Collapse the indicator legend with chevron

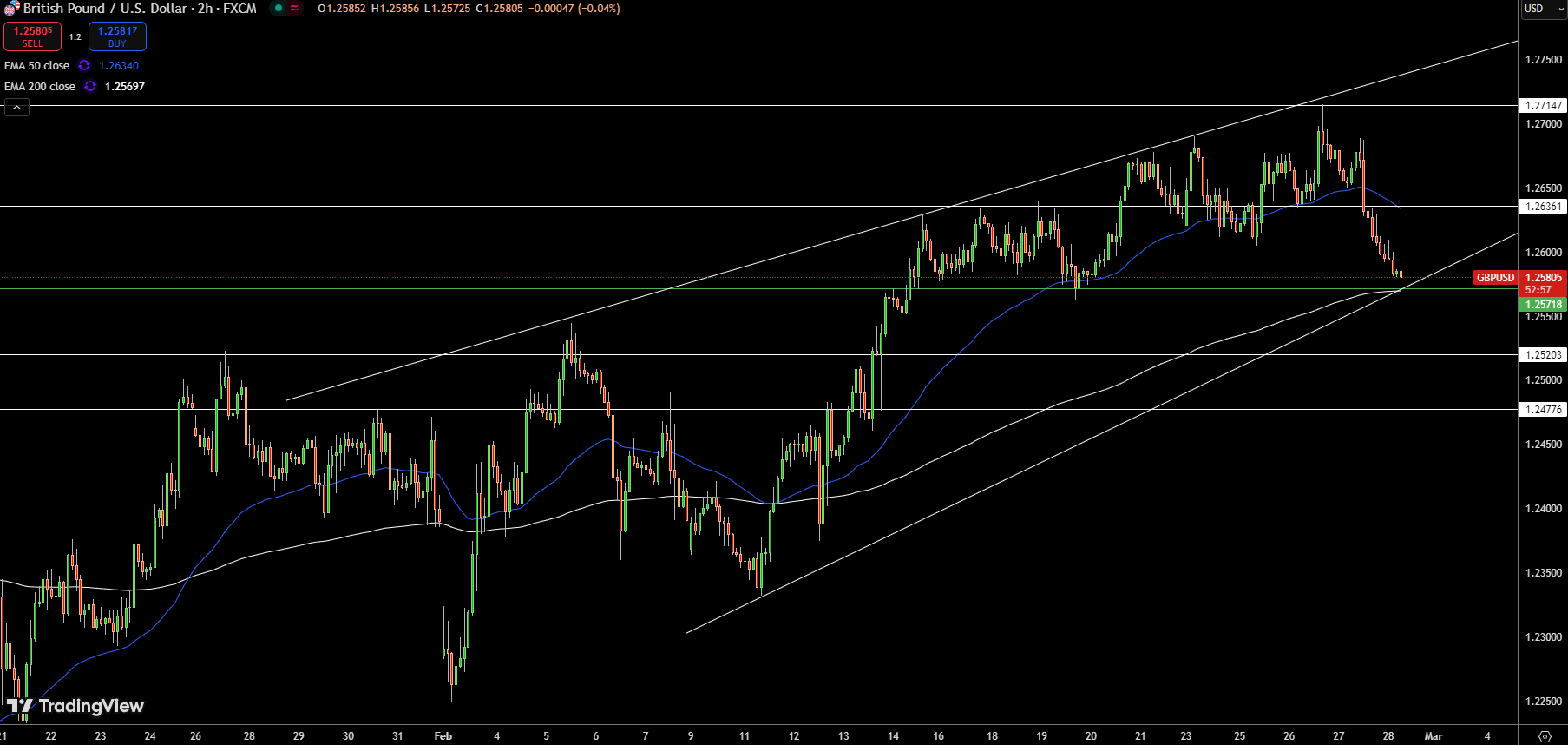coord(16,107)
